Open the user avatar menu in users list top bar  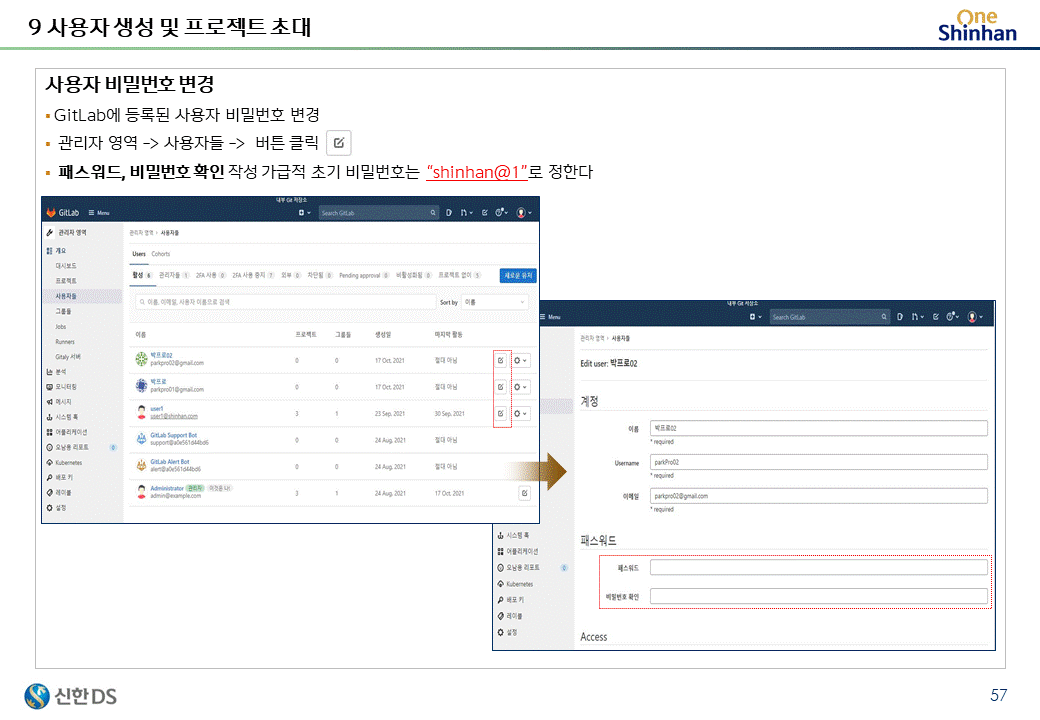[524, 213]
